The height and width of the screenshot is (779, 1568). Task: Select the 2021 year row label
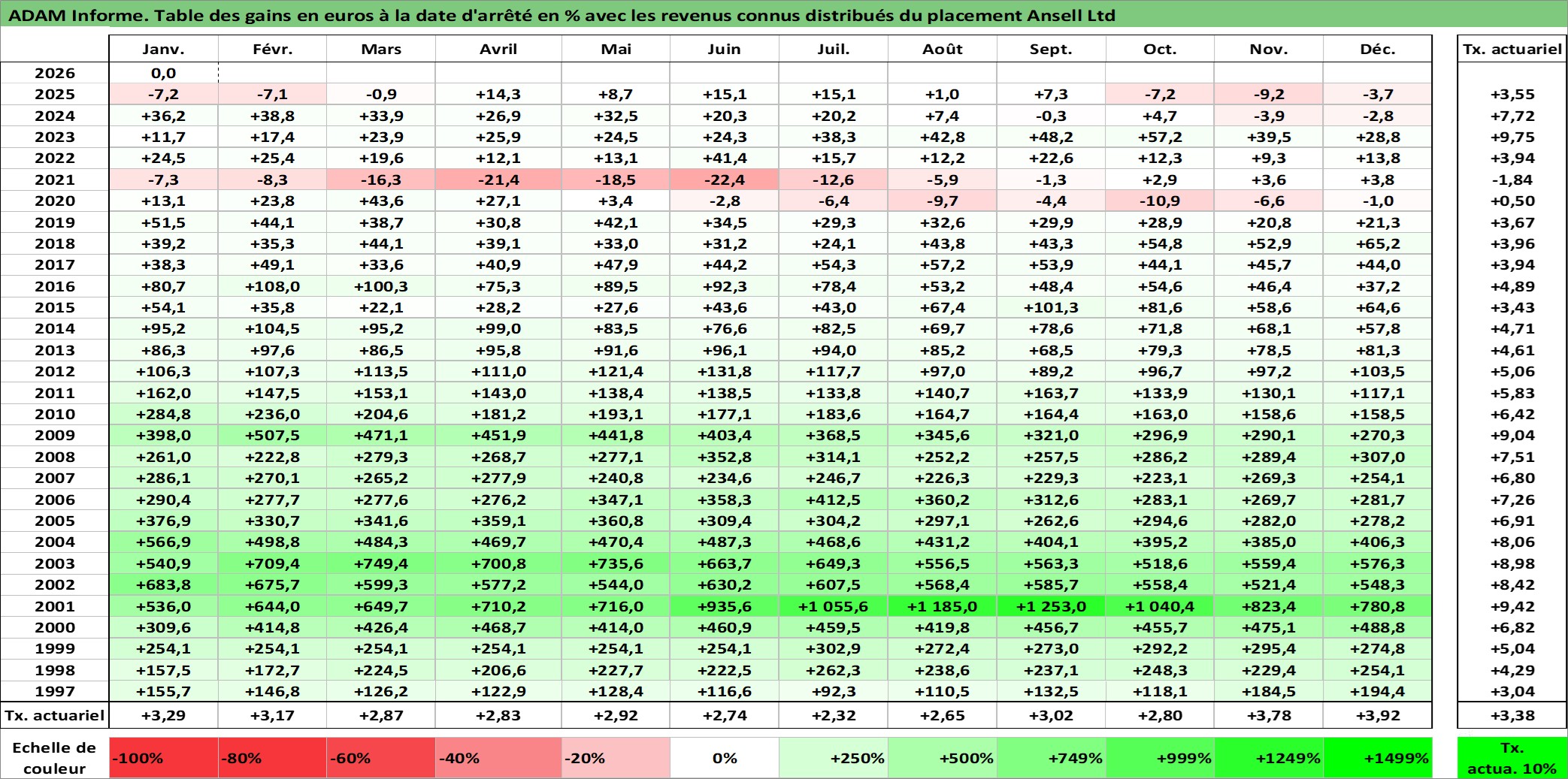[x=55, y=180]
